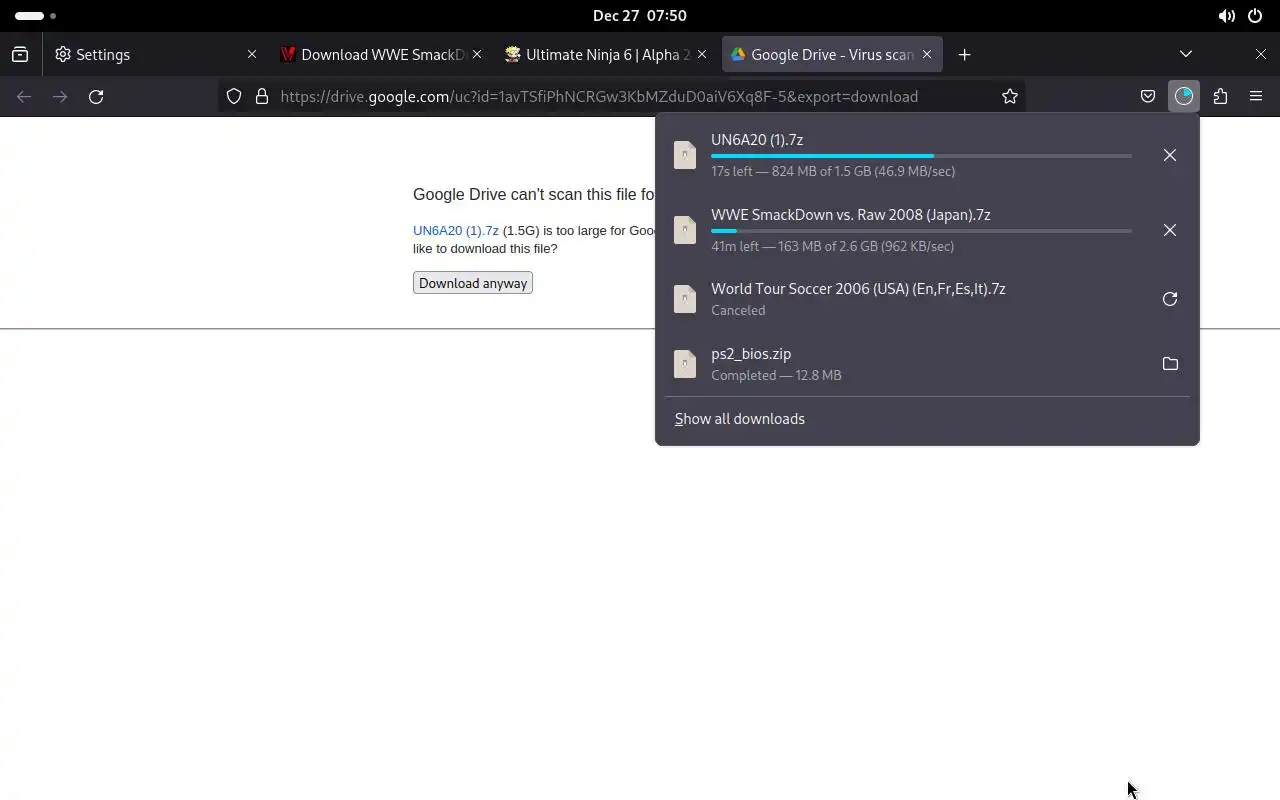
Task: Click 17s left — 824 MB status text
Action: point(833,171)
